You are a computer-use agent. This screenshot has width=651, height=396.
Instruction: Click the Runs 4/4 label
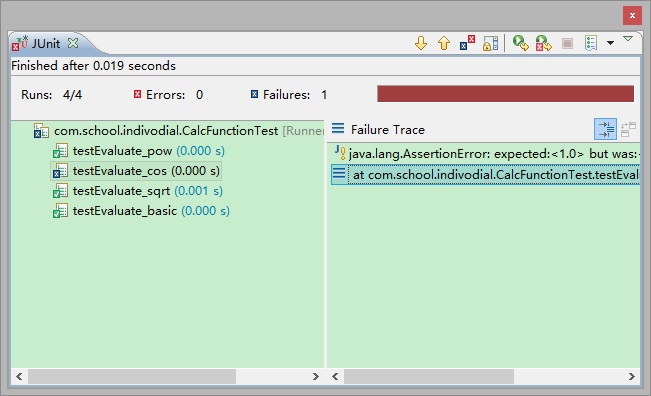pyautogui.click(x=51, y=95)
